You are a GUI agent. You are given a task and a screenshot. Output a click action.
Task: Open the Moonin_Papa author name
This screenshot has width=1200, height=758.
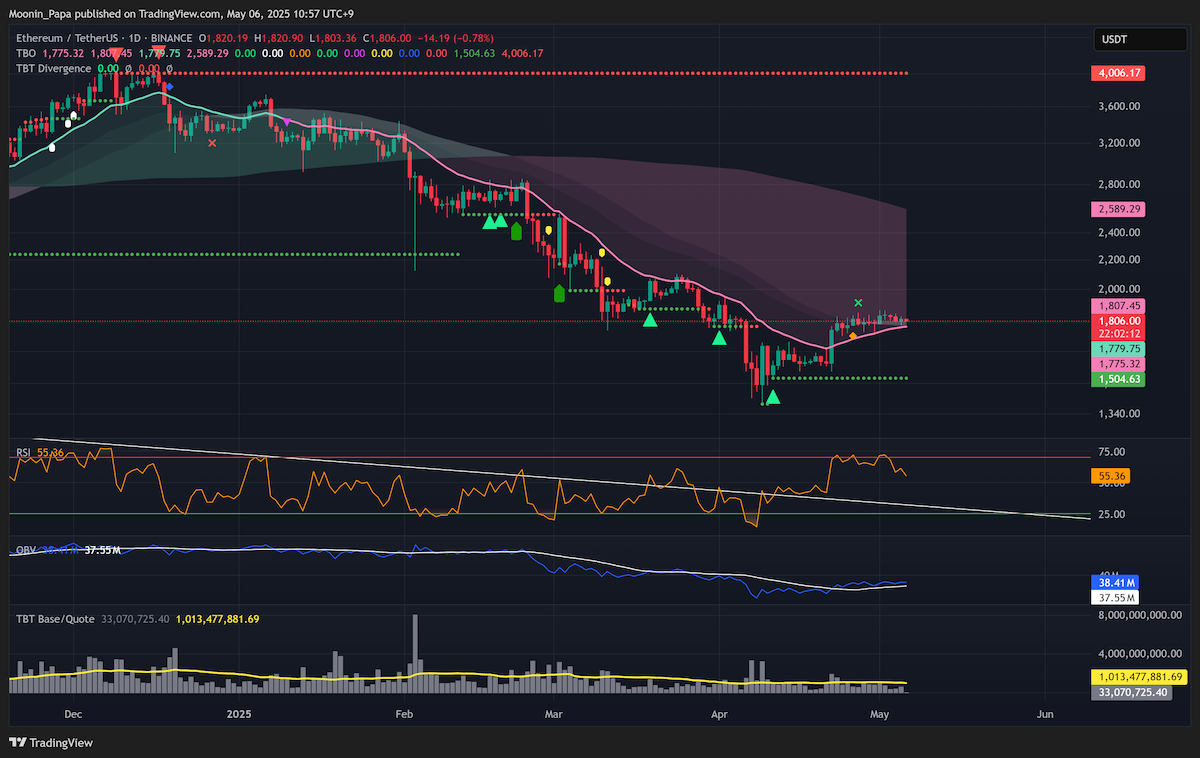(38, 14)
